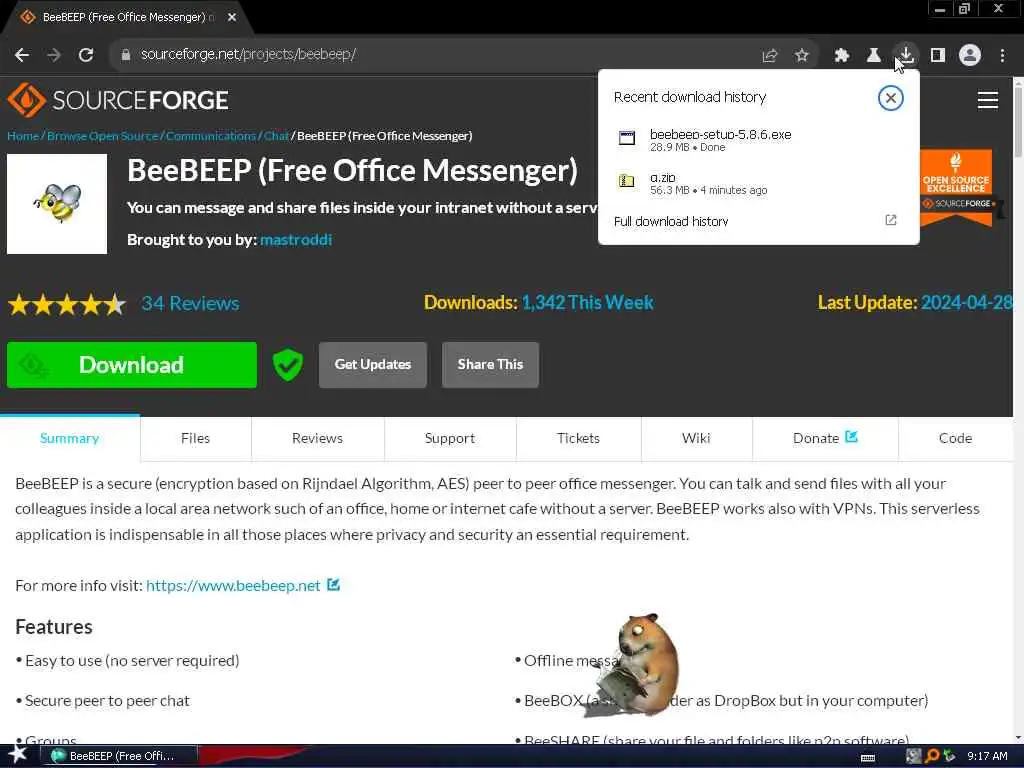The width and height of the screenshot is (1024, 768).
Task: Click the 9:17 AM taskbar clock
Action: pyautogui.click(x=987, y=756)
